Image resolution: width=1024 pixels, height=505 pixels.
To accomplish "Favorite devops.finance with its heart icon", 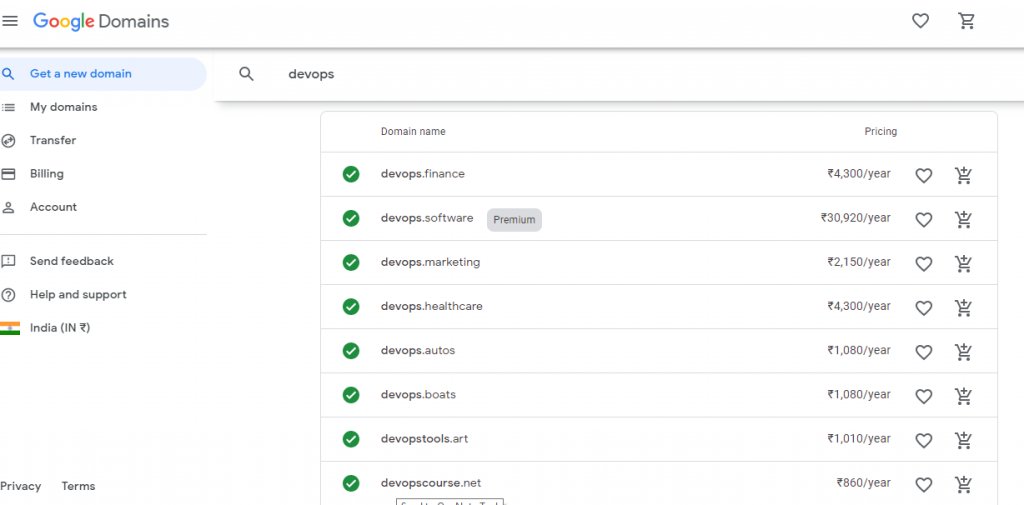I will pos(923,175).
